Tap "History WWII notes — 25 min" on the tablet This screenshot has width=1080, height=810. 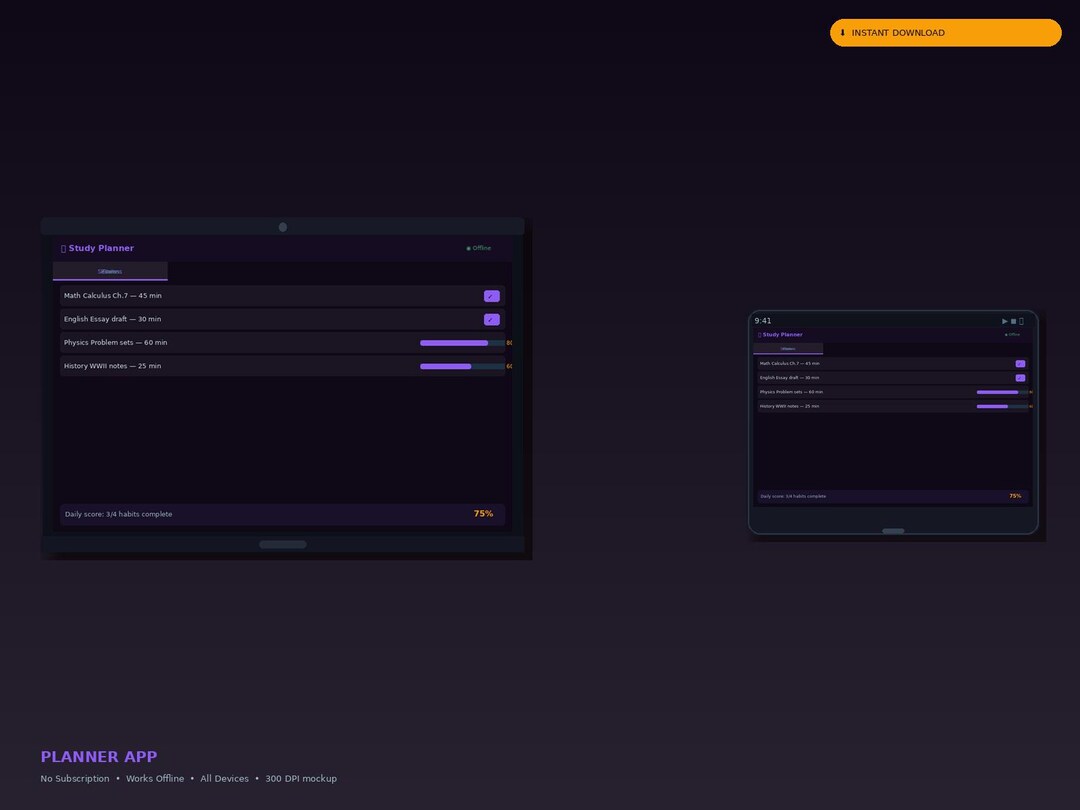(789, 406)
